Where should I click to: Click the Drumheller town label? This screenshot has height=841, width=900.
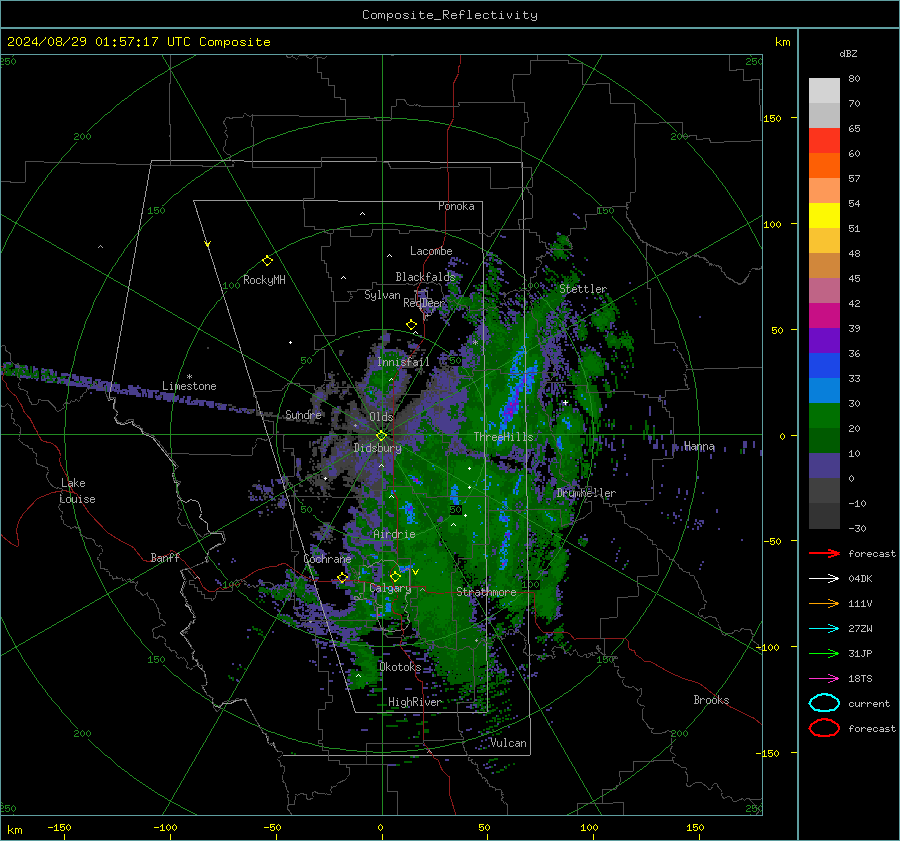[586, 493]
